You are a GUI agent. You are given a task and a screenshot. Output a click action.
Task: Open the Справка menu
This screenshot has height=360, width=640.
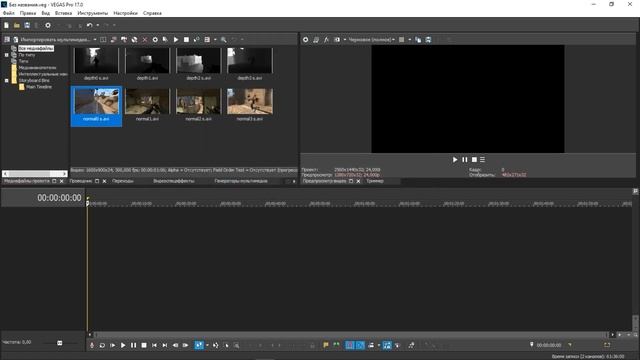[152, 13]
